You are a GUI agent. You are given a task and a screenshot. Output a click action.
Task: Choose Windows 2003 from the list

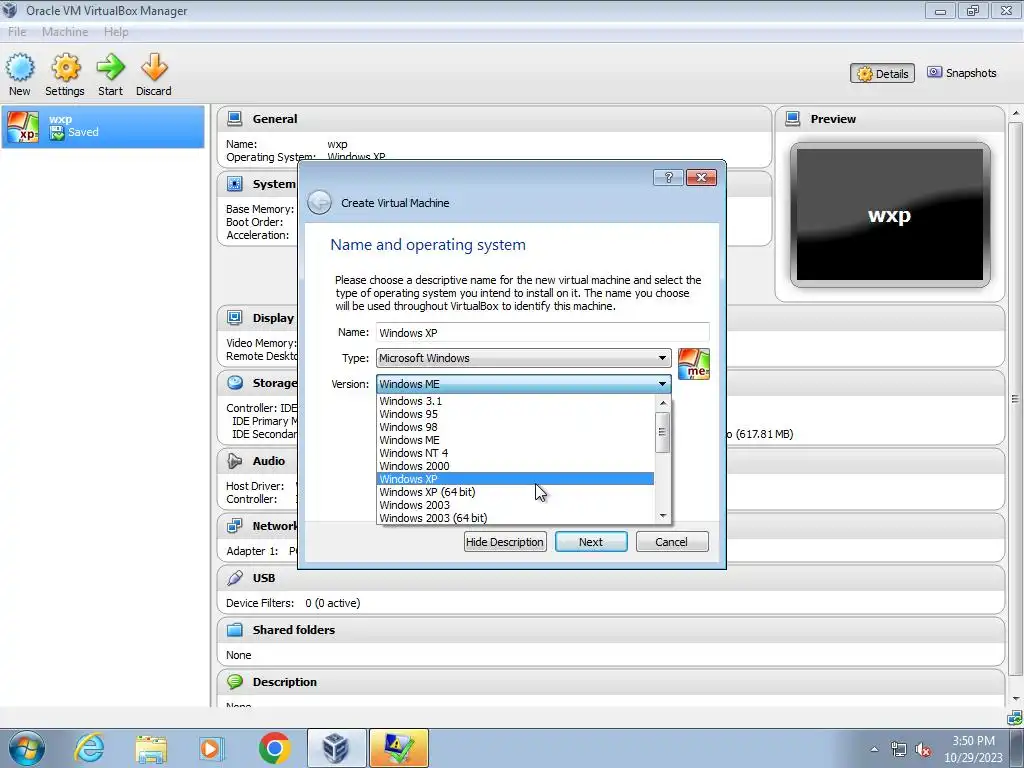[x=516, y=505]
